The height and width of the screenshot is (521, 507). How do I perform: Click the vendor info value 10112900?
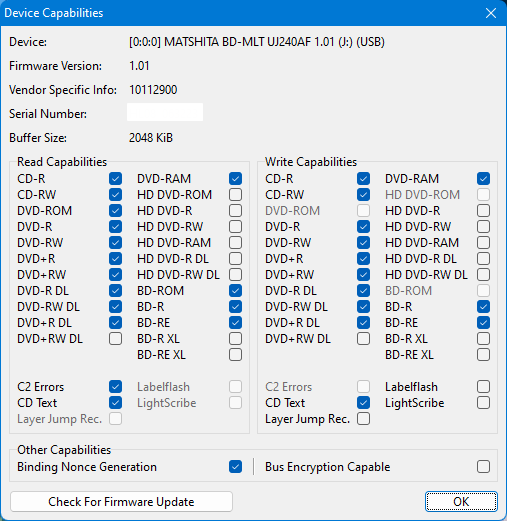click(x=153, y=90)
